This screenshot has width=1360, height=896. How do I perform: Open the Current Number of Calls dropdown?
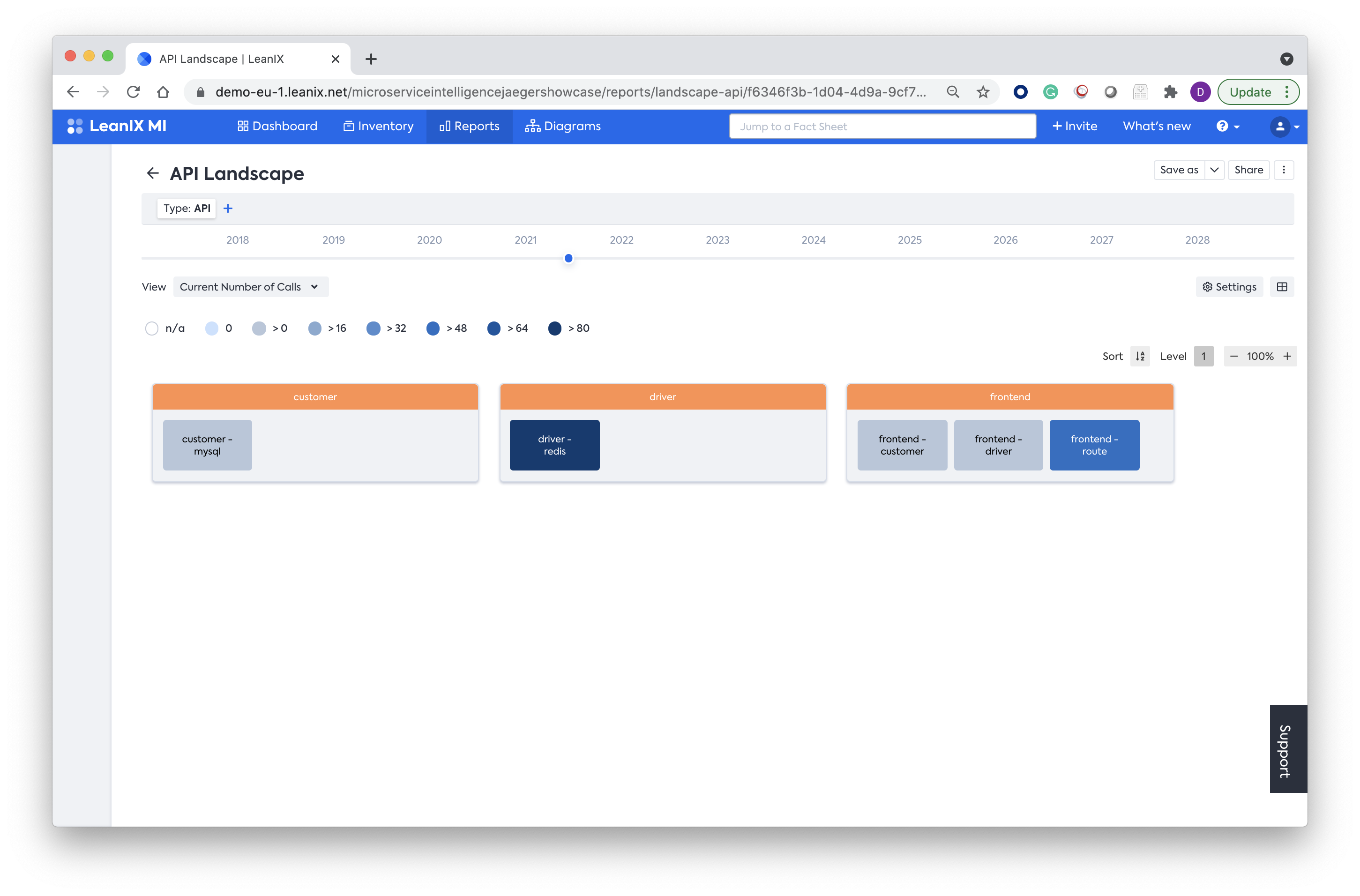250,287
